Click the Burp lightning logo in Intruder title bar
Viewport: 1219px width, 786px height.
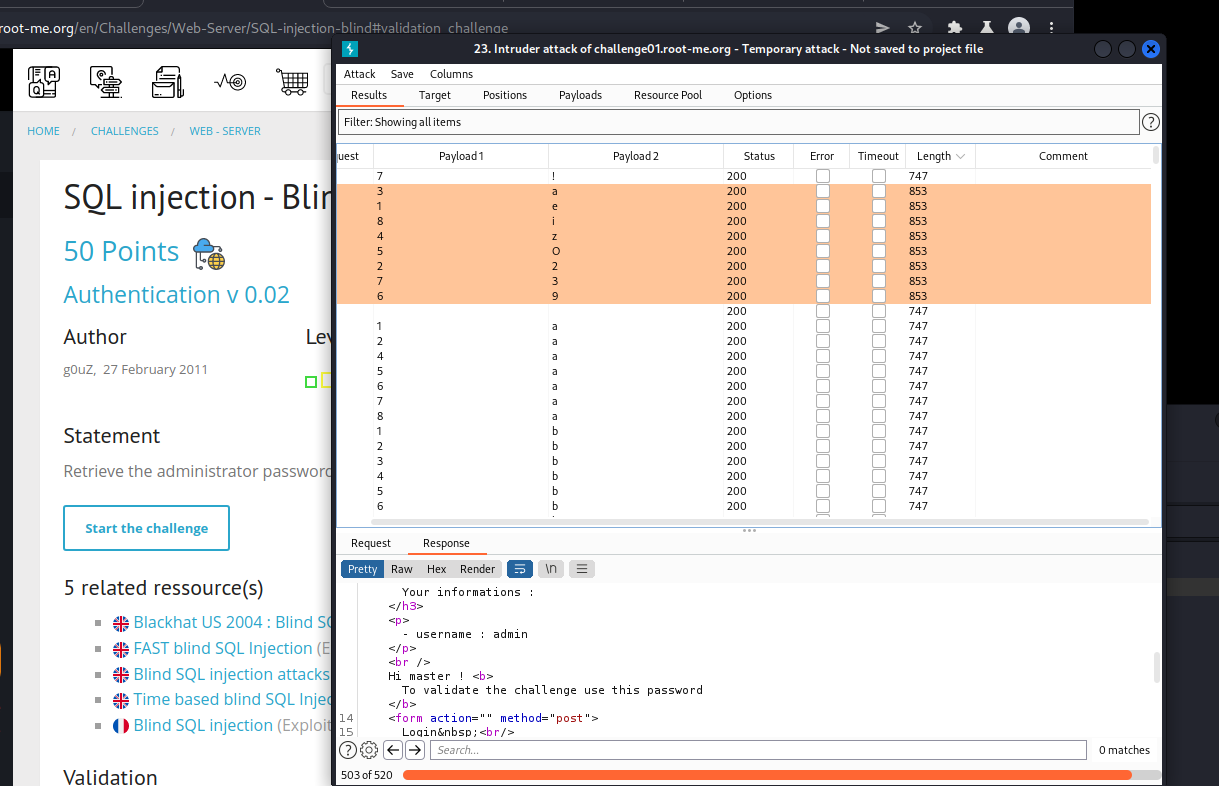click(x=350, y=49)
